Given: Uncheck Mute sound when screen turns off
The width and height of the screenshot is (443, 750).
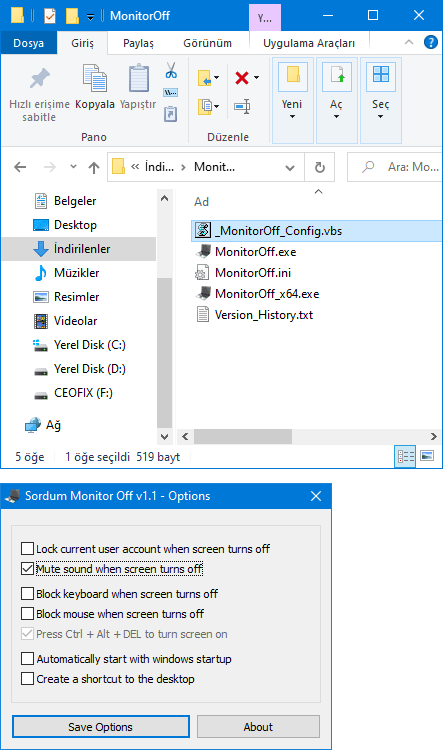Looking at the screenshot, I should [x=27, y=569].
